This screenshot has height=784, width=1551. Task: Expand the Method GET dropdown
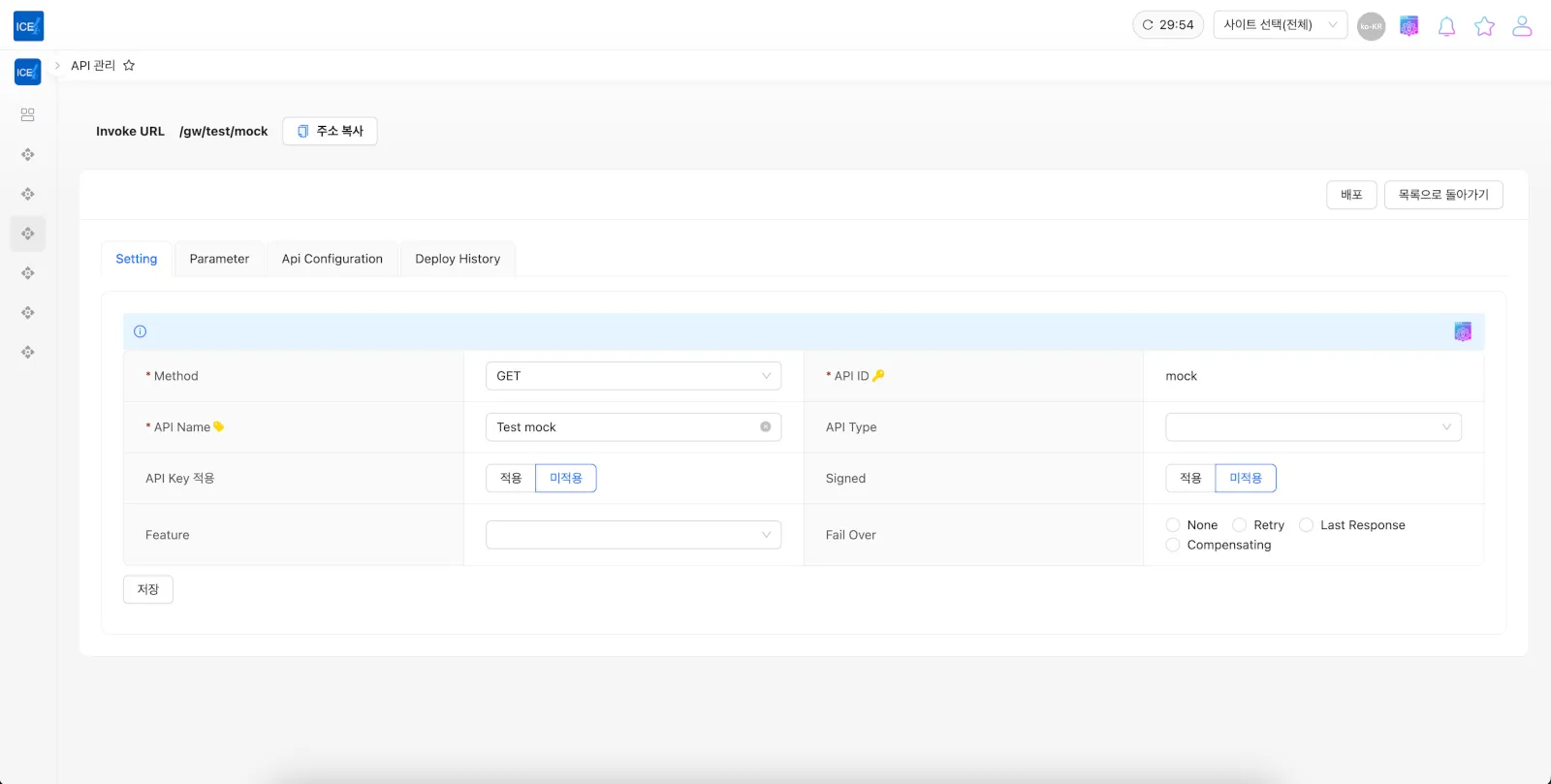[633, 376]
